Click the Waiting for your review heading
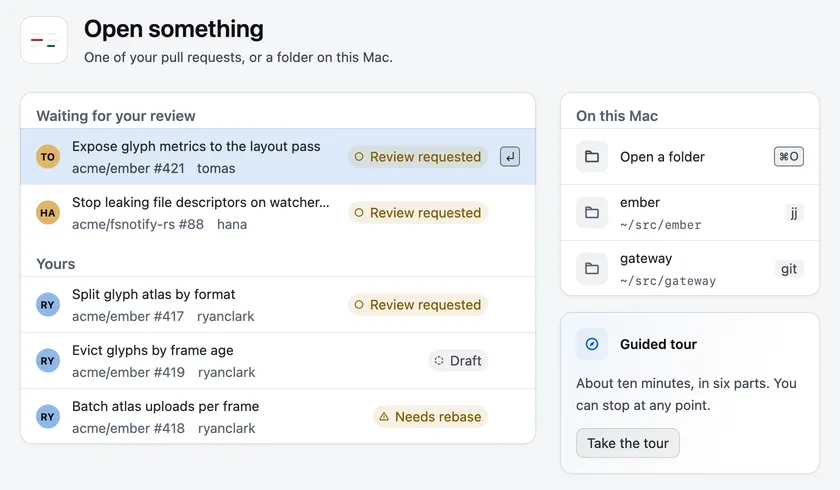This screenshot has width=840, height=490. (x=116, y=116)
